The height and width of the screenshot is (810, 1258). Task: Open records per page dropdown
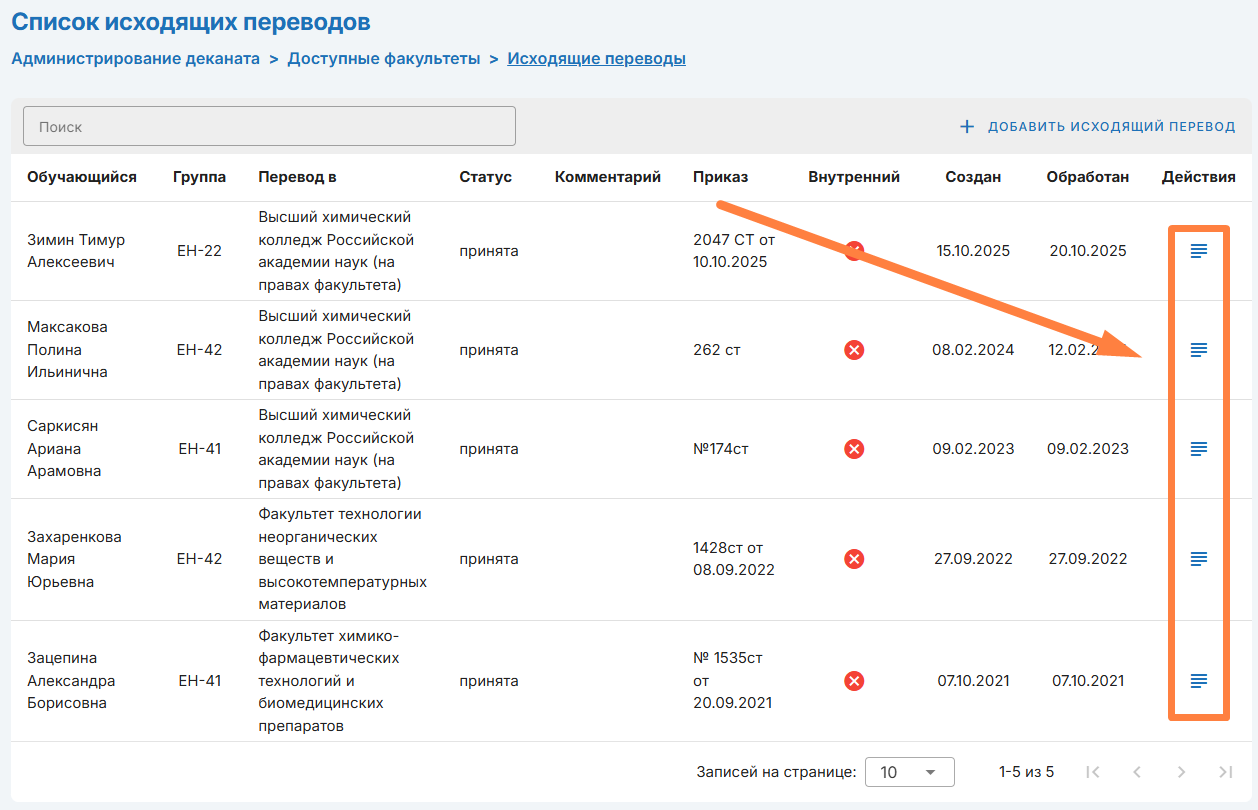click(909, 772)
